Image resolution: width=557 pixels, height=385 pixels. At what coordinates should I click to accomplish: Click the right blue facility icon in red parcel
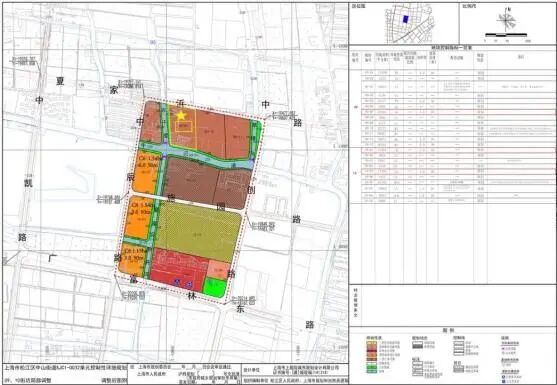point(189,283)
